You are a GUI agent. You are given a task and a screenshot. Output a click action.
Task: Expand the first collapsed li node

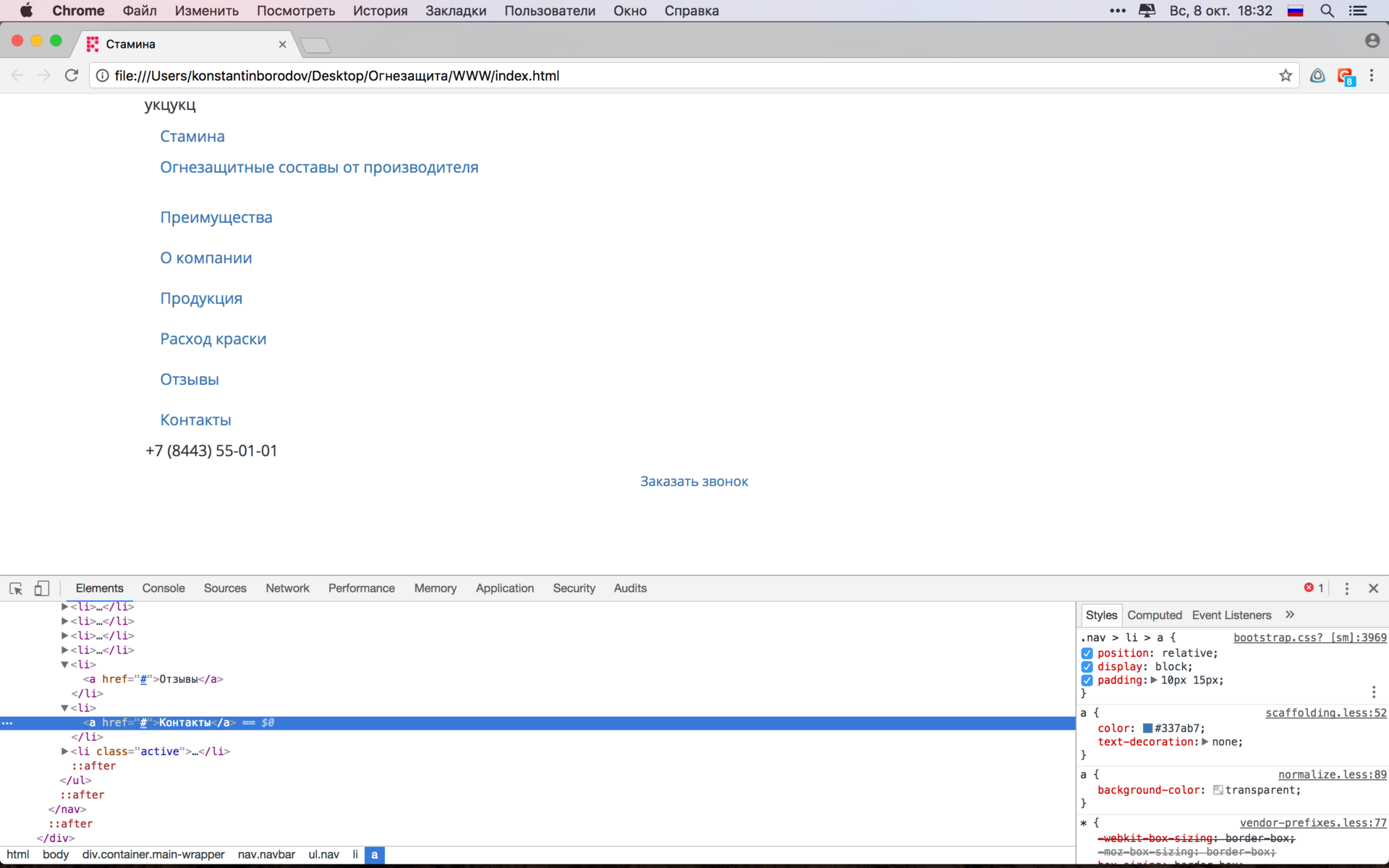(64, 607)
